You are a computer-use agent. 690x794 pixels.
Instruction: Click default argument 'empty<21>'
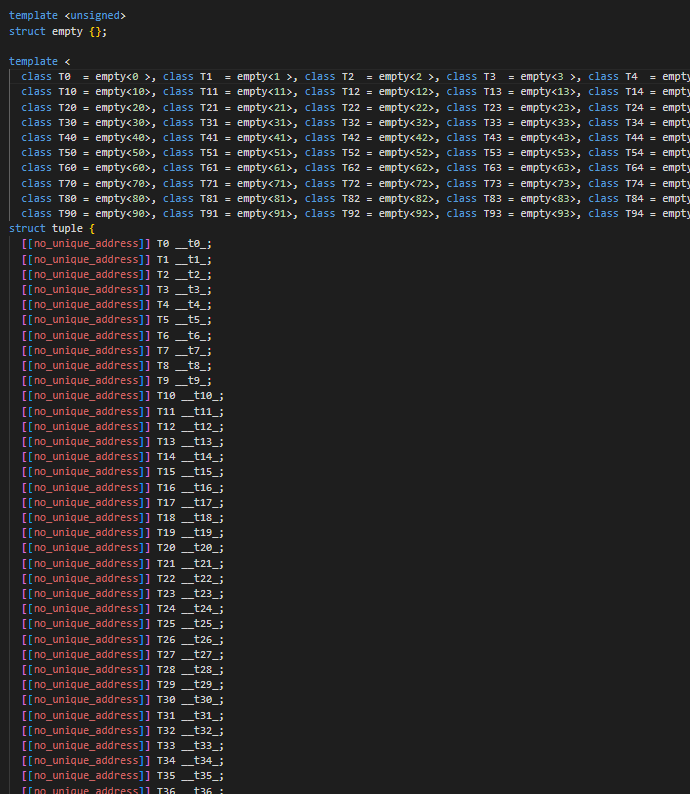(265, 107)
